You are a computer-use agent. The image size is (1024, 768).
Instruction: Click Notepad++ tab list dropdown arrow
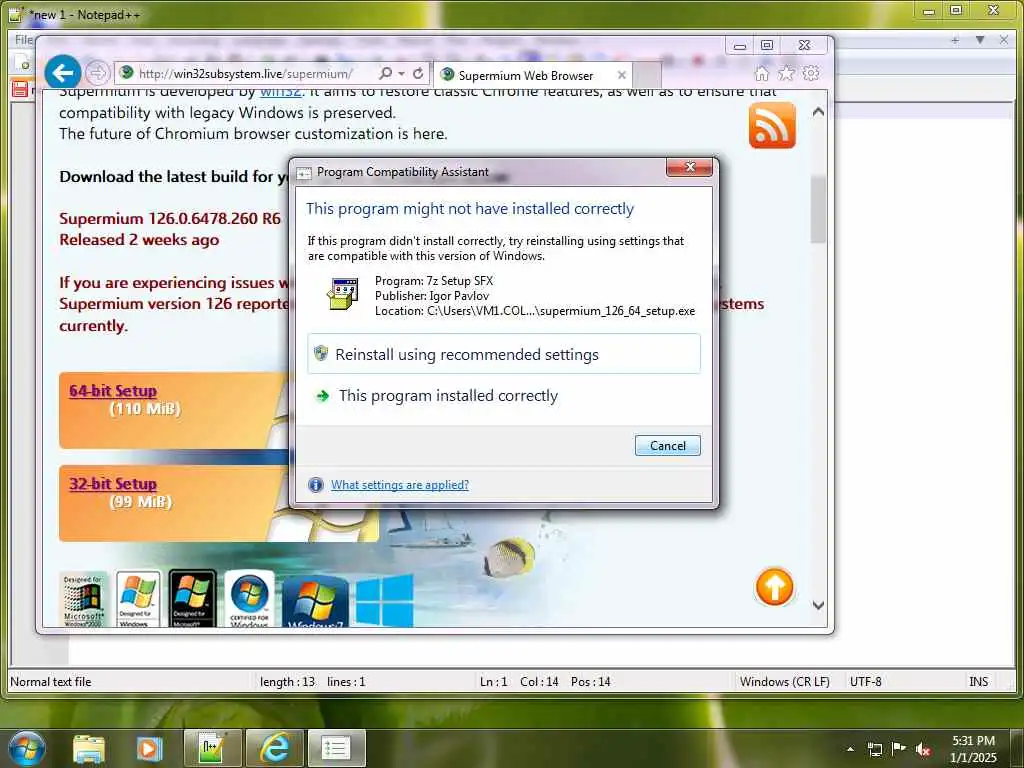(x=980, y=40)
